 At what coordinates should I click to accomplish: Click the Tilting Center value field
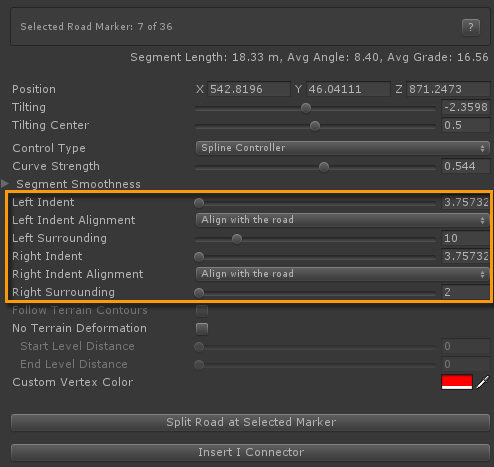point(466,125)
